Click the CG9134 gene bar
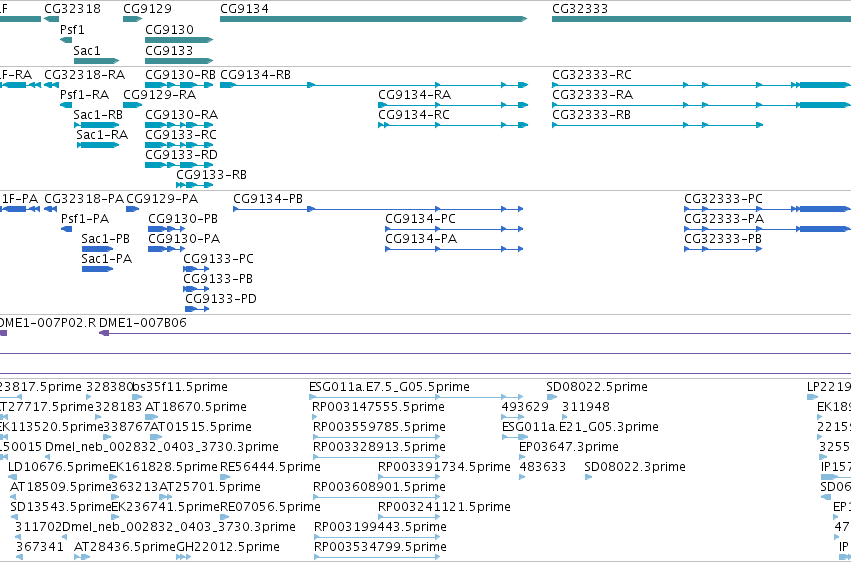 click(373, 19)
